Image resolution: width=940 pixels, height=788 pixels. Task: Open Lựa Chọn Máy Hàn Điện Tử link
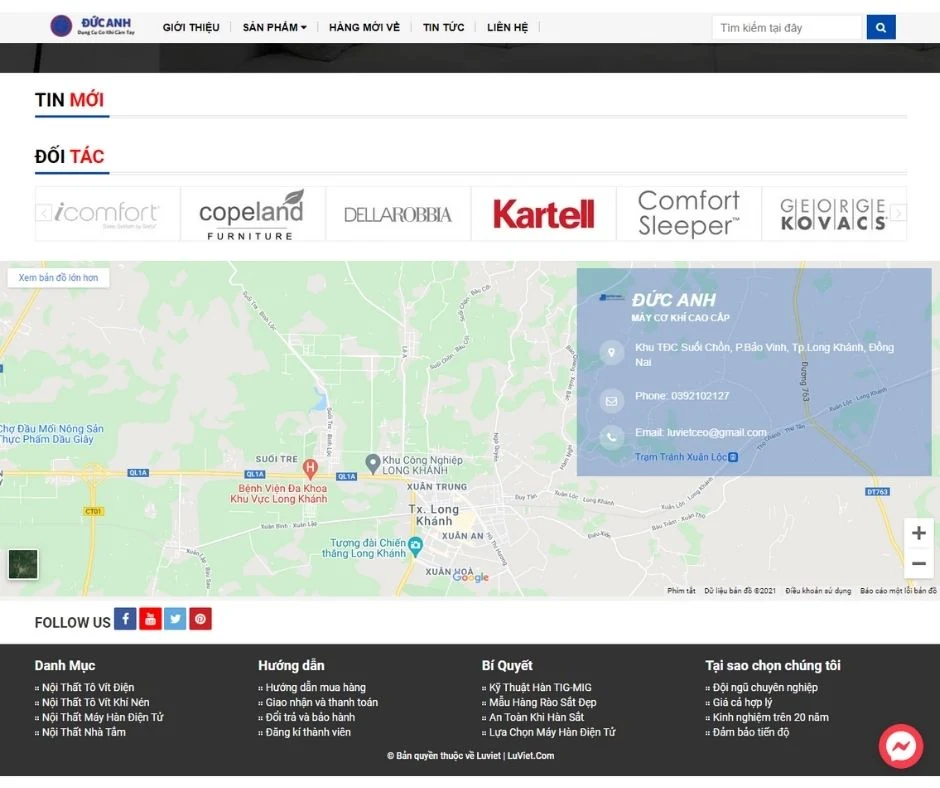[552, 732]
